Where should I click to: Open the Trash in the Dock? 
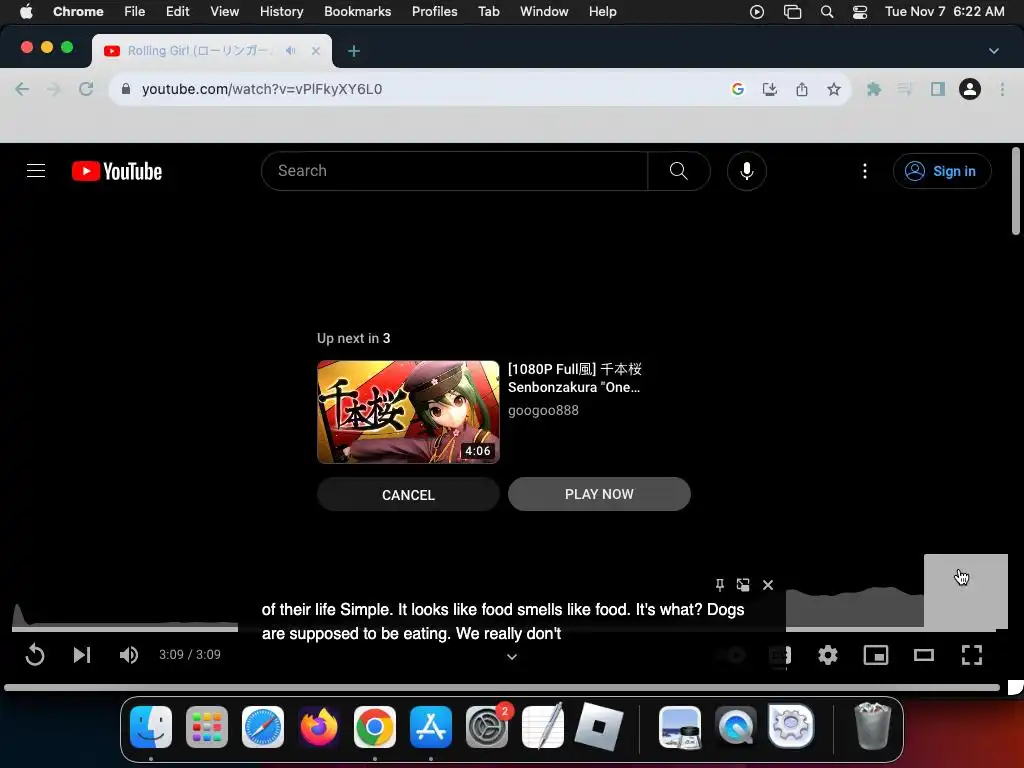(872, 726)
